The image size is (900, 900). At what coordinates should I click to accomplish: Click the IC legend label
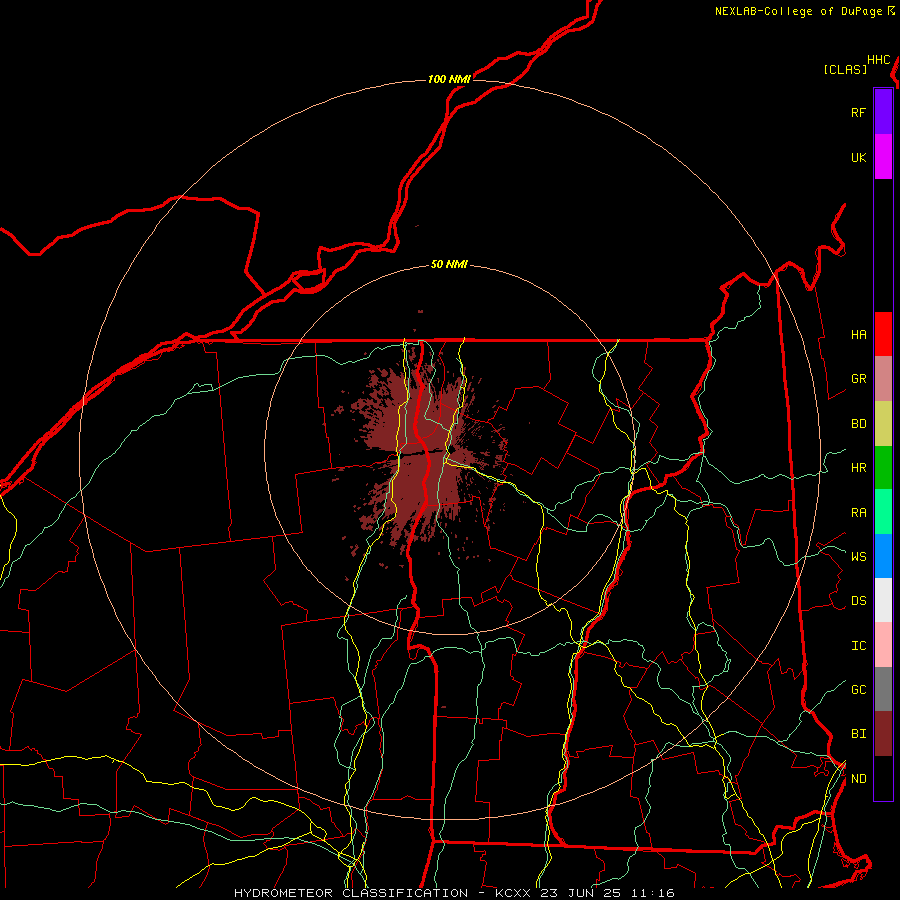point(859,646)
